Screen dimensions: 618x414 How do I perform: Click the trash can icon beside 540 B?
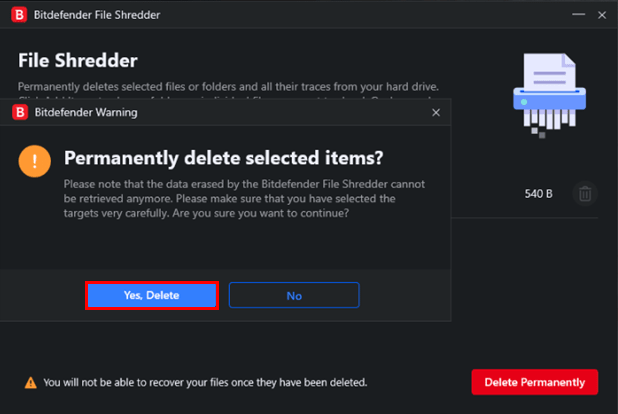(x=585, y=194)
